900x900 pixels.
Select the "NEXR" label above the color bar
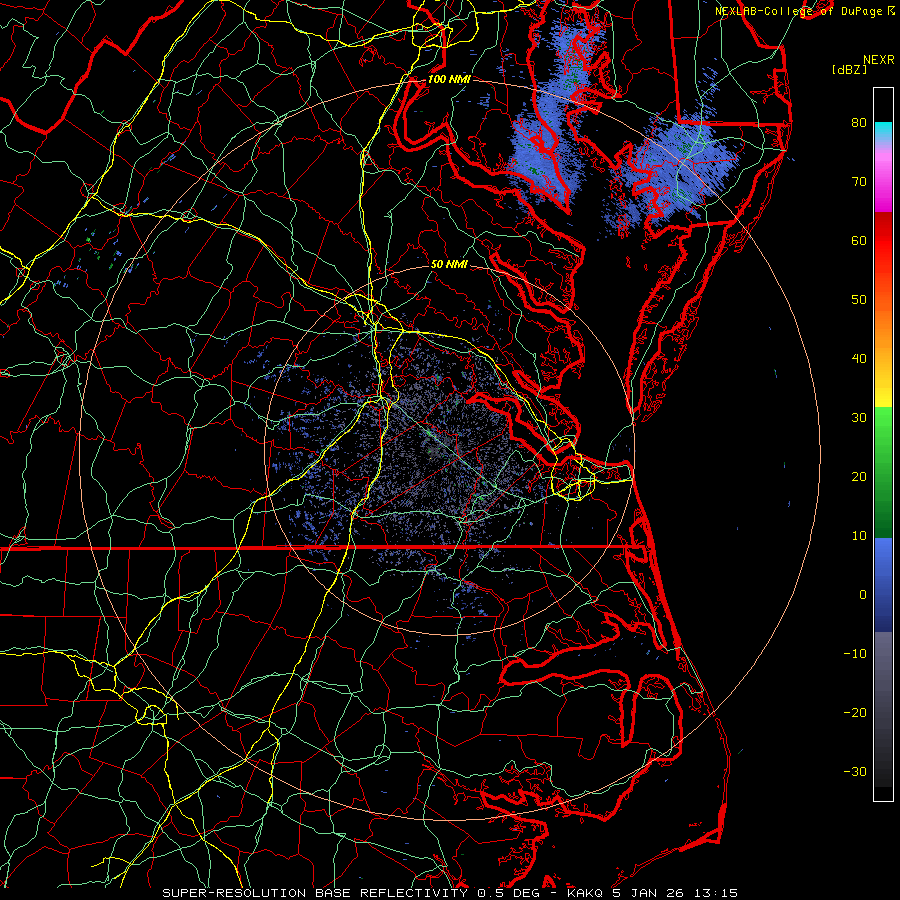878,60
